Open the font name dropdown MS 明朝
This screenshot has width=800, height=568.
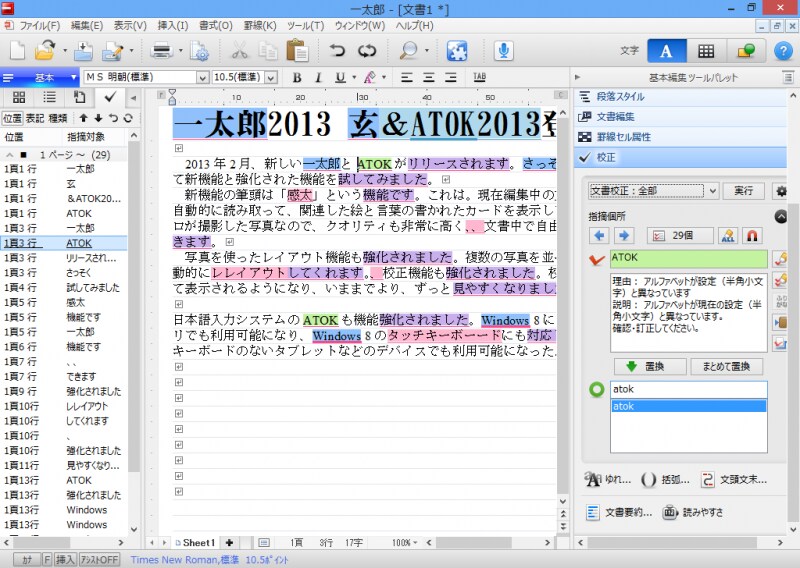pyautogui.click(x=203, y=78)
